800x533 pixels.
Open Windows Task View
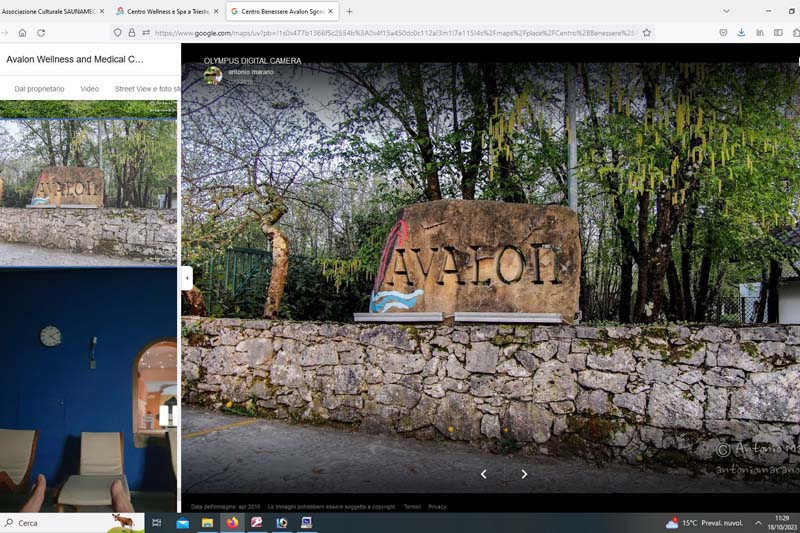coord(157,523)
